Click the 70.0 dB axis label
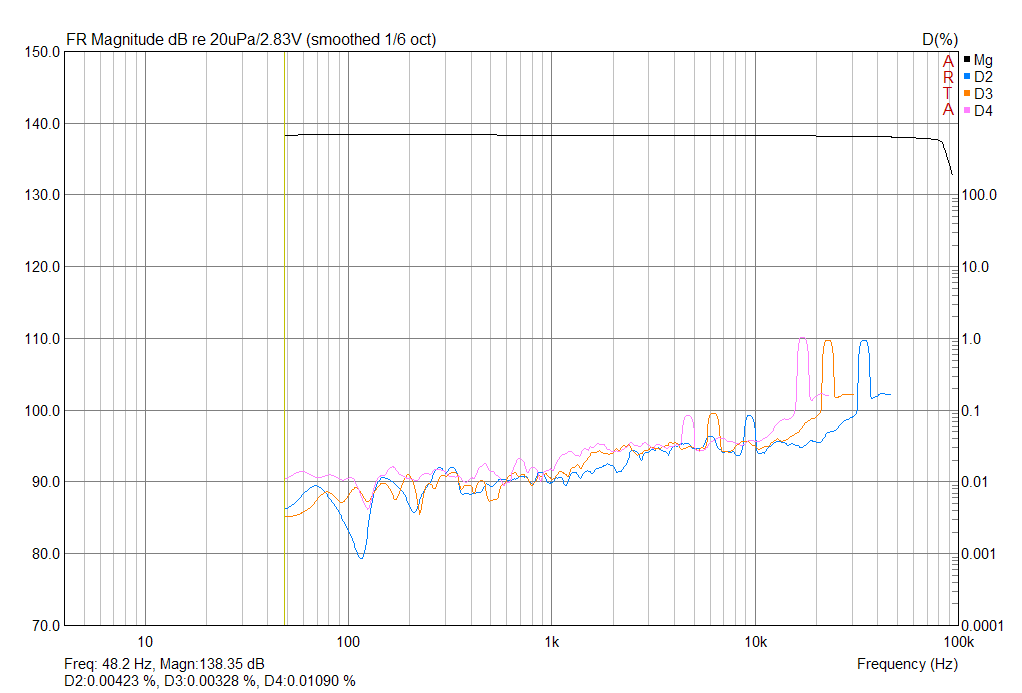1022x693 pixels. click(x=46, y=626)
